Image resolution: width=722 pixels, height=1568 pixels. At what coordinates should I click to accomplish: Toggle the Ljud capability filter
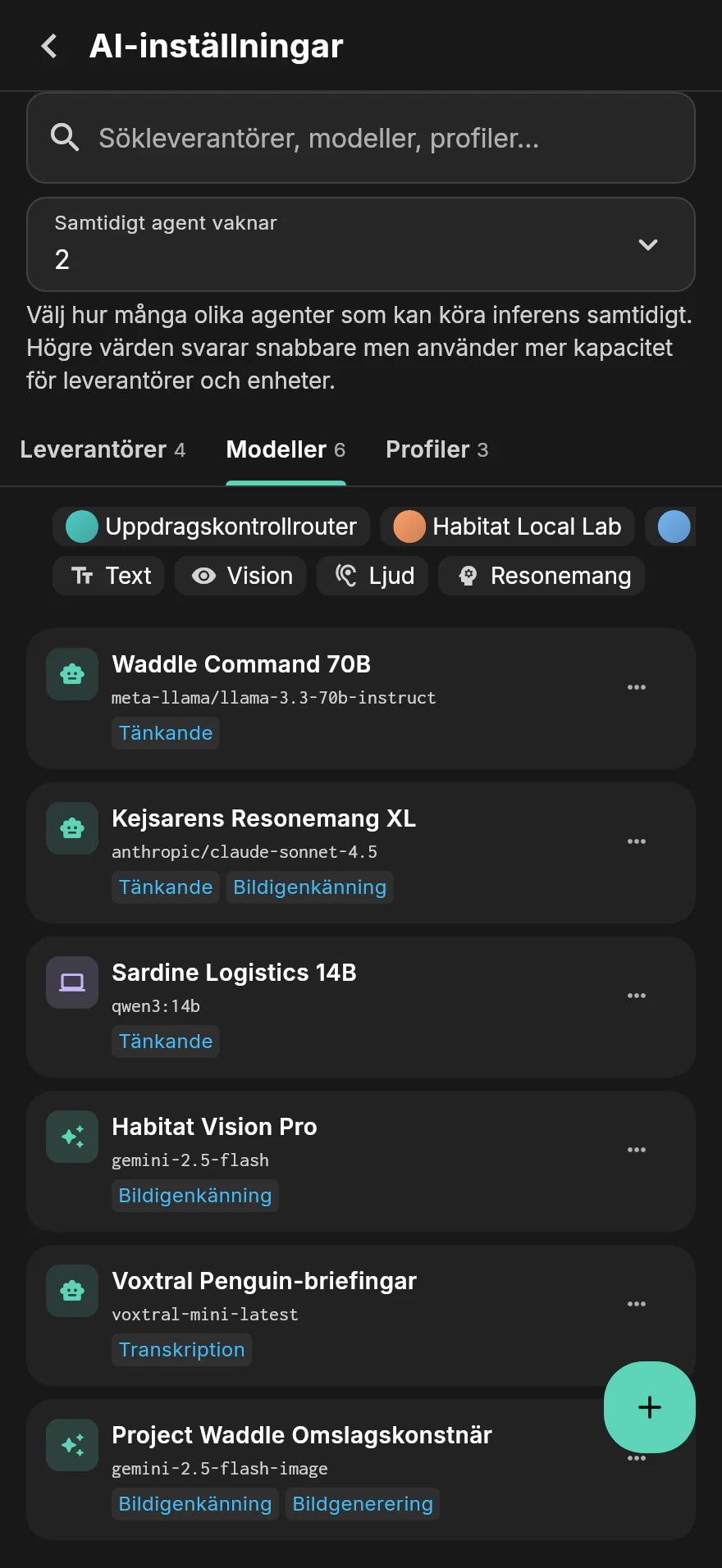372,576
